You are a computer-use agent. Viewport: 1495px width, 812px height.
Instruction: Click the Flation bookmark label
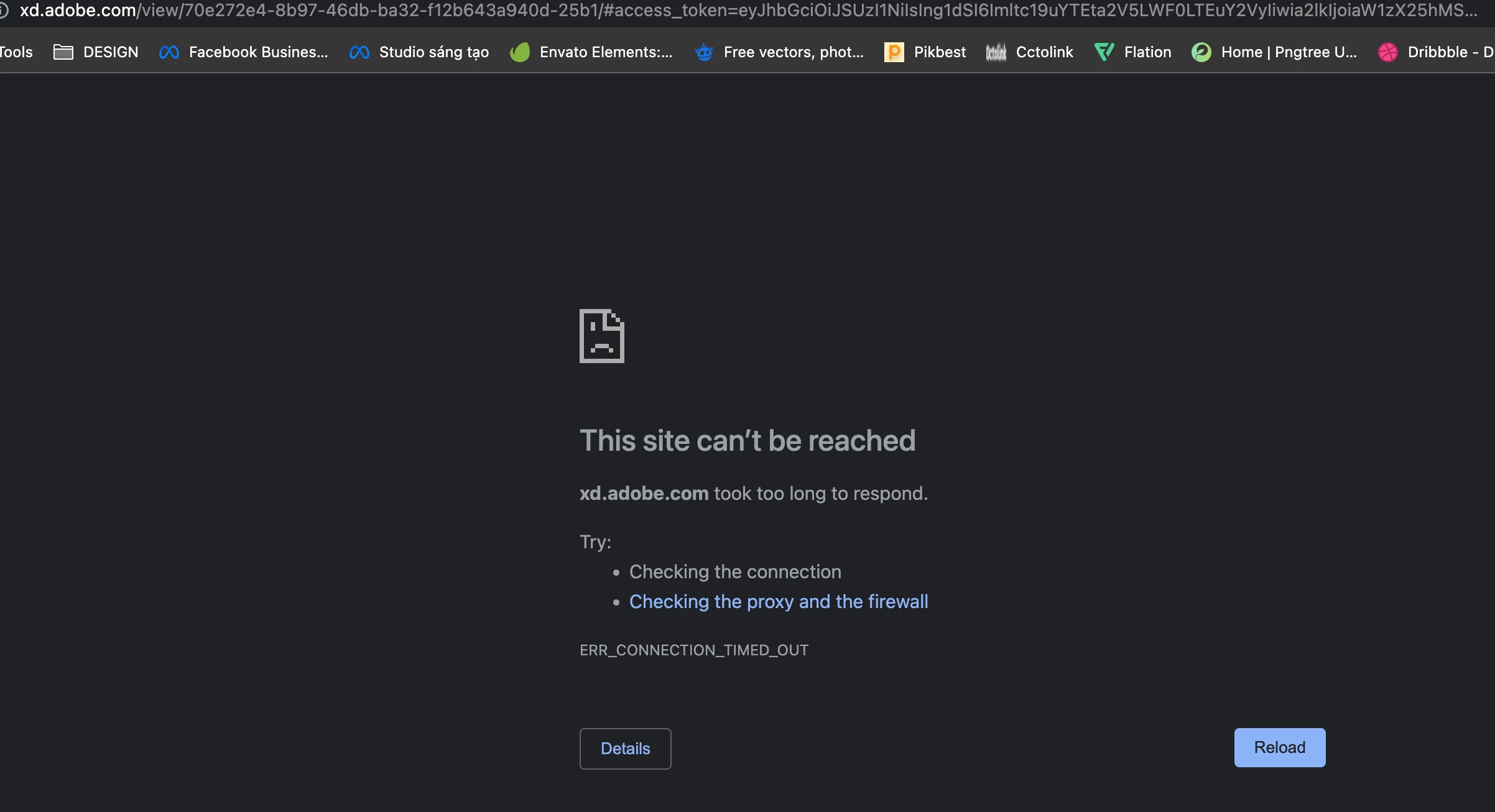click(1147, 52)
